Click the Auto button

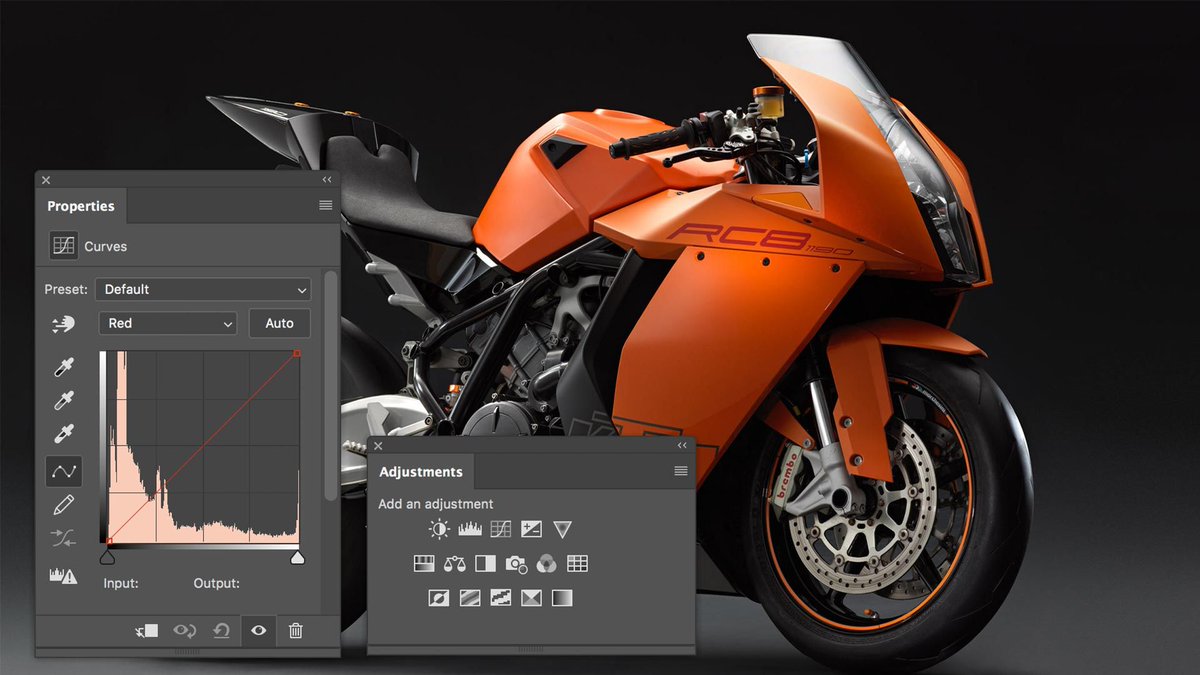[280, 323]
